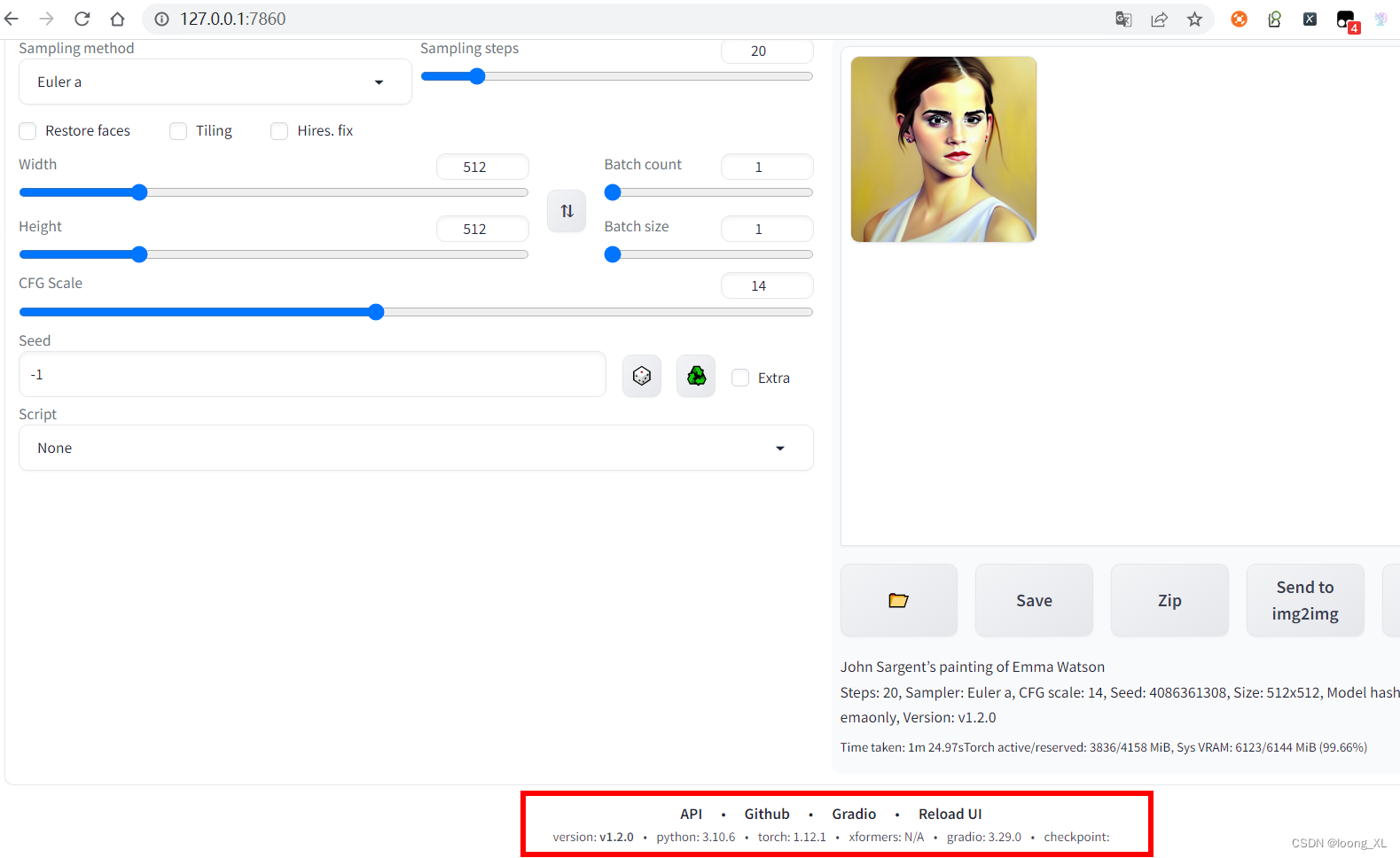Image resolution: width=1400 pixels, height=858 pixels.
Task: Open the orange extension icon
Action: point(1239,19)
